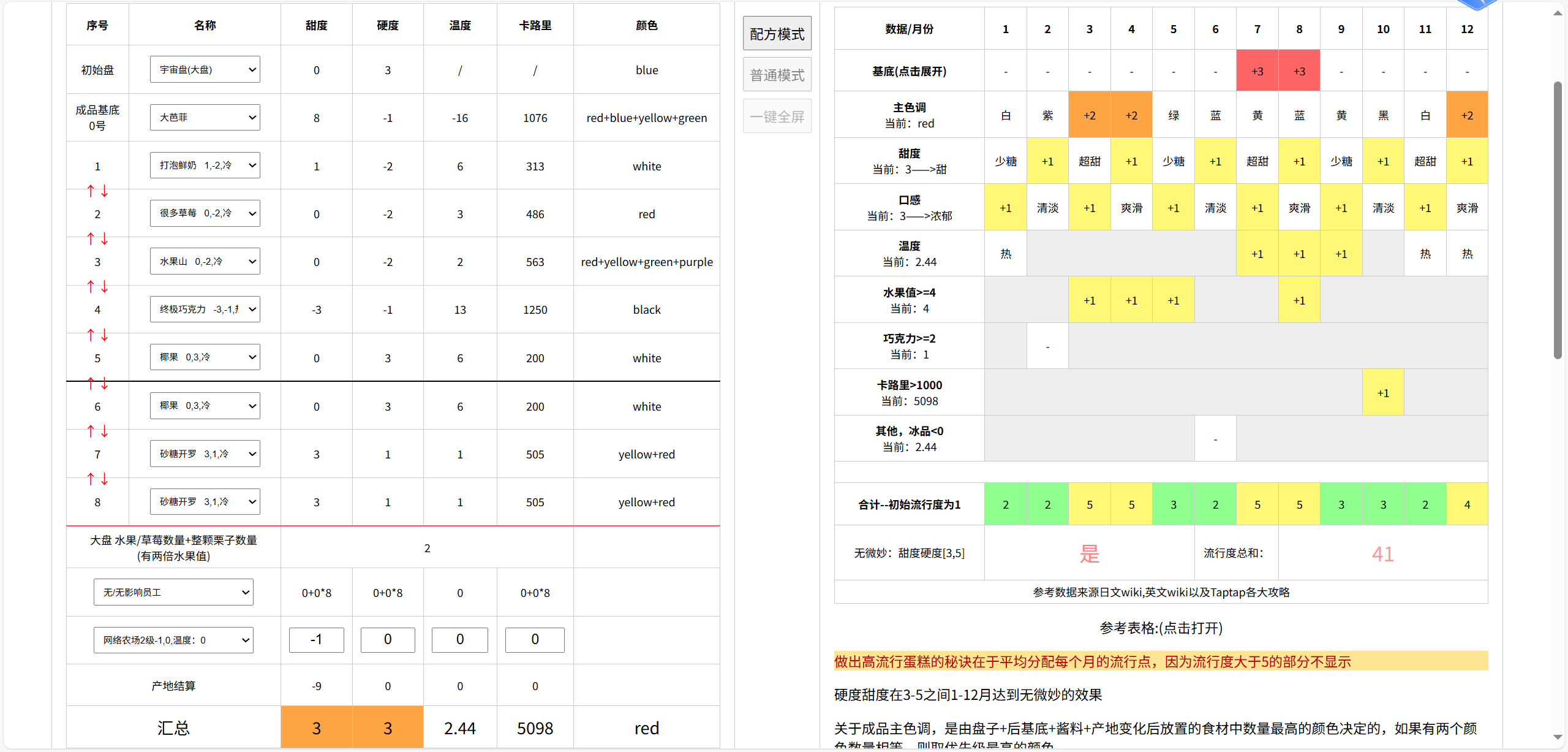Click the red up arrow below row 3
The width and height of the screenshot is (1568, 752).
91,287
